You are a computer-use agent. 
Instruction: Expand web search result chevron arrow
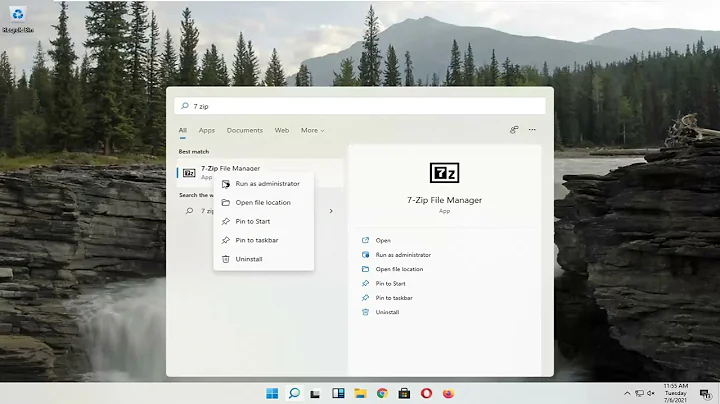331,211
